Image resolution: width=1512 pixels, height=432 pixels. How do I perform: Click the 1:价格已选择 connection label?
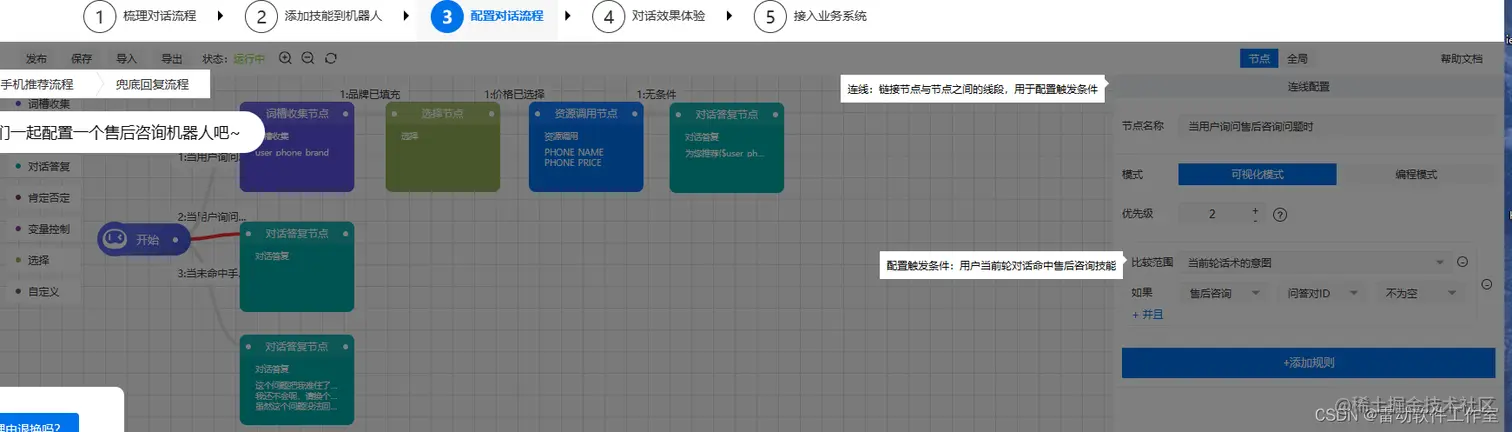[x=516, y=94]
